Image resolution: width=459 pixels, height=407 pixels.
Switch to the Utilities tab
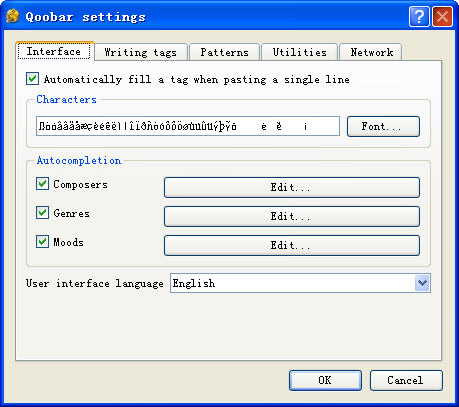tap(299, 52)
